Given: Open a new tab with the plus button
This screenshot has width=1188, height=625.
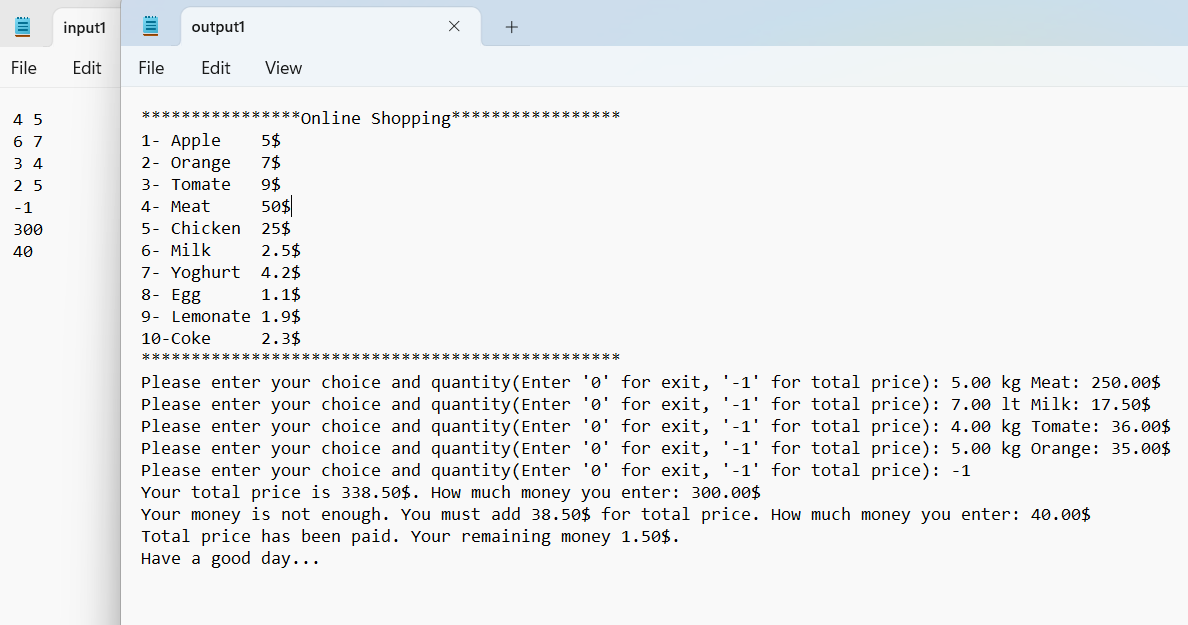Looking at the screenshot, I should [511, 27].
